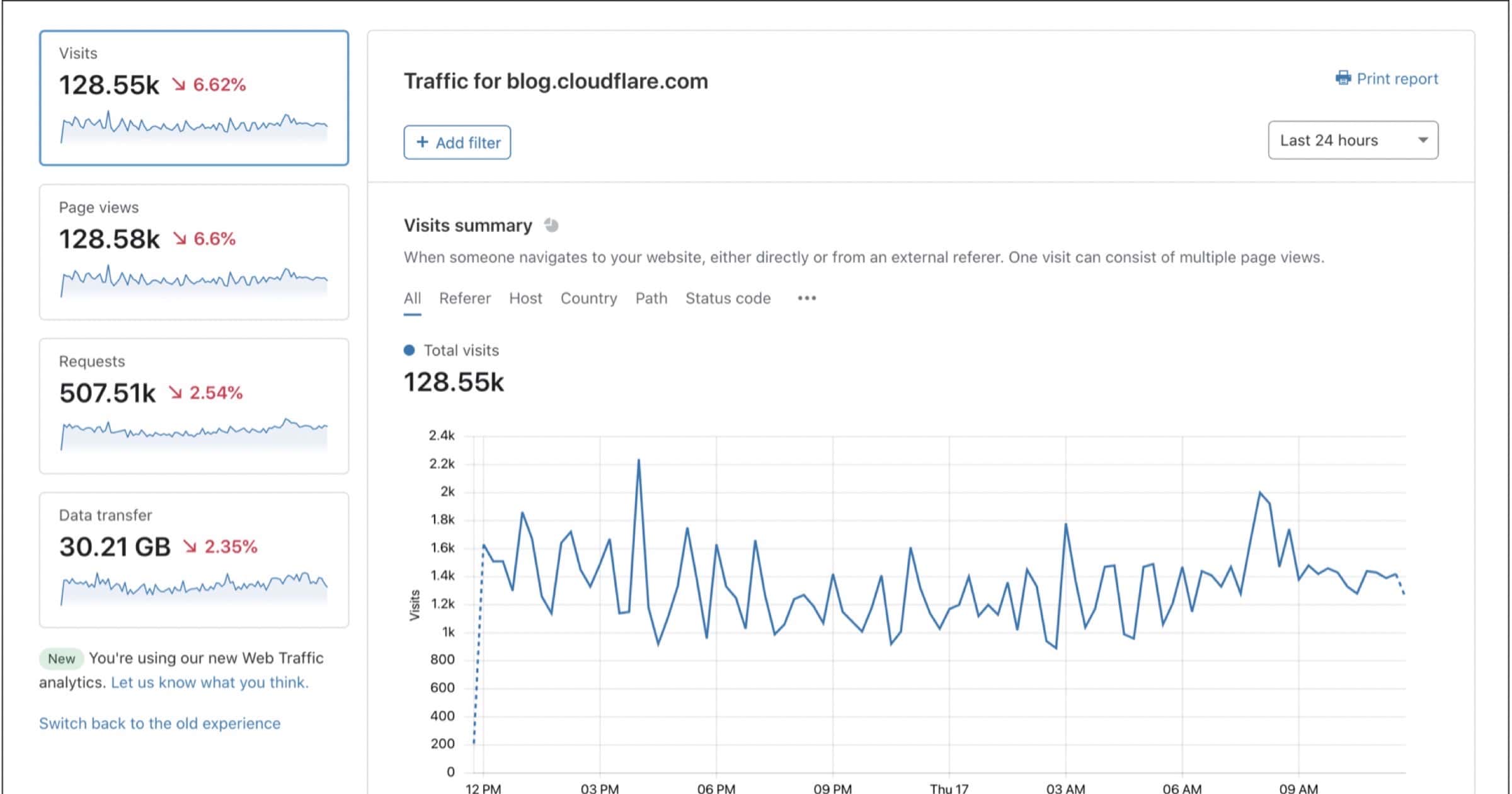Switch to the Referer tab

(465, 298)
